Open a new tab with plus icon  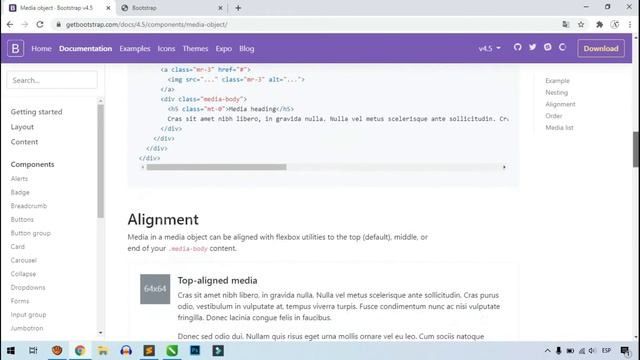(x=238, y=8)
